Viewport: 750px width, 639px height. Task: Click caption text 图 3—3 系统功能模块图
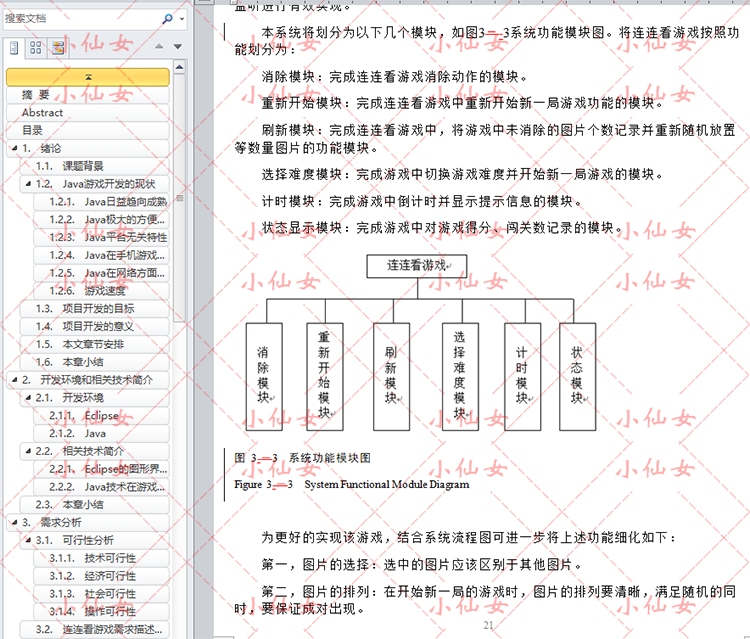point(302,458)
